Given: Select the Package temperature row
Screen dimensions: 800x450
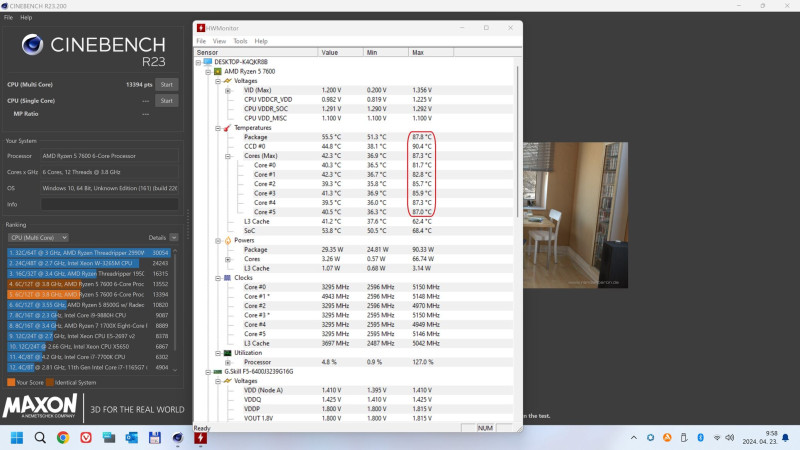Looking at the screenshot, I should [x=354, y=137].
